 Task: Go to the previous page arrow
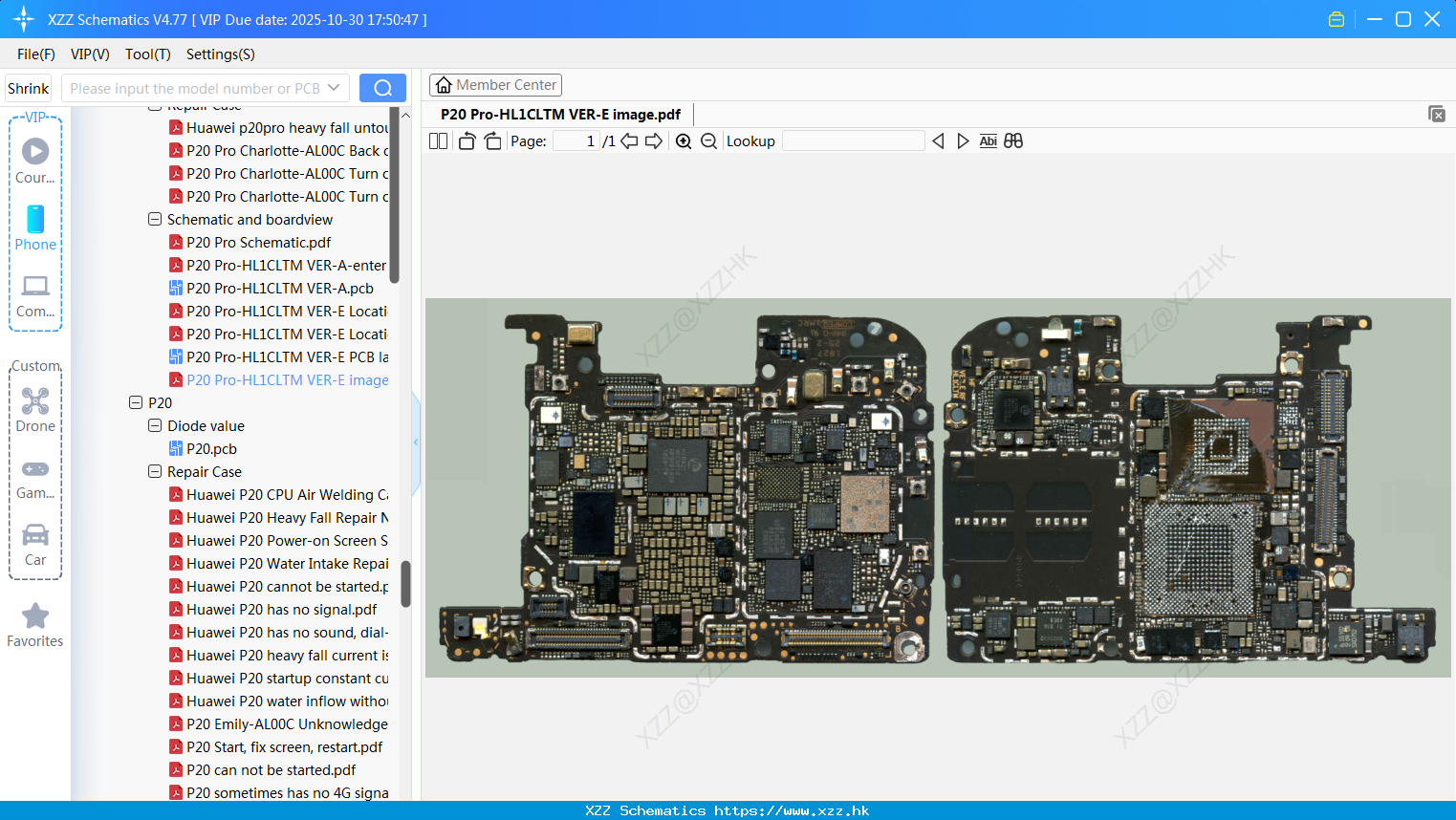pos(629,141)
